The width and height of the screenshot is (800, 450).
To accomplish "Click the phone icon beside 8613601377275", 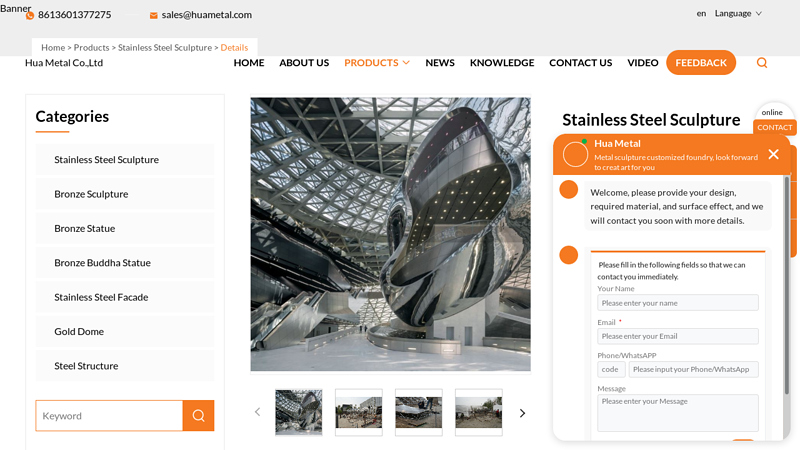I will [30, 15].
